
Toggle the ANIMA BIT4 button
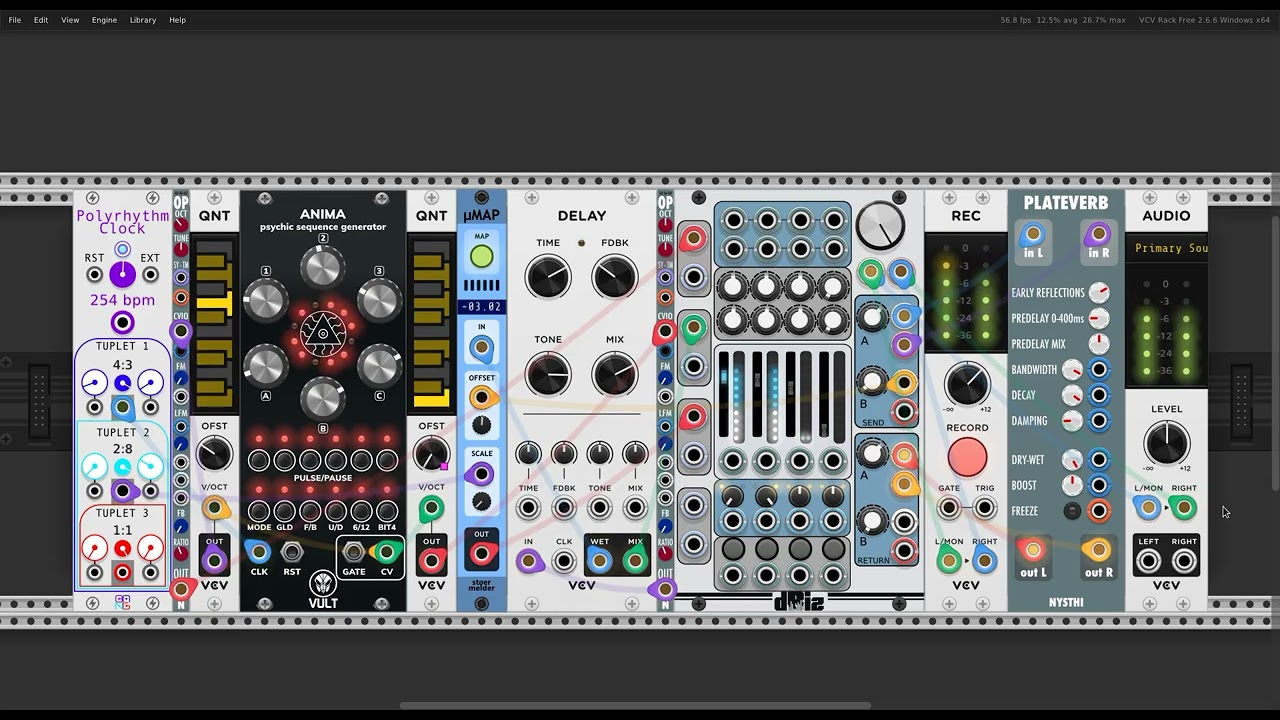click(386, 511)
